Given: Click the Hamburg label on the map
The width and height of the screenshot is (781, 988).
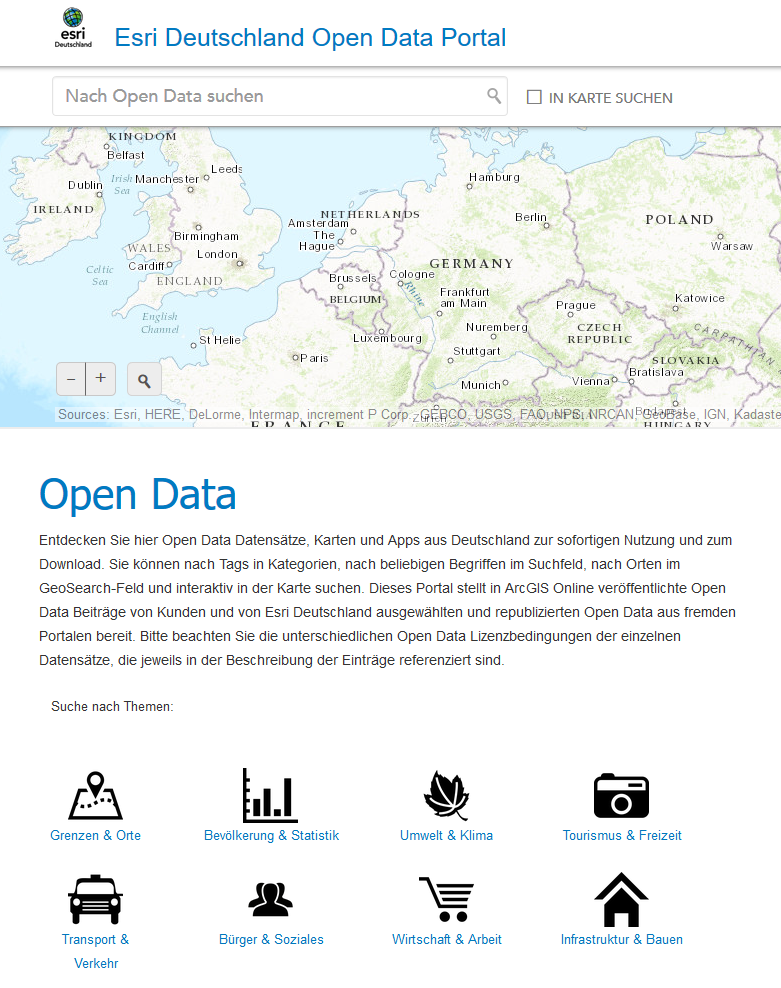Looking at the screenshot, I should (494, 177).
